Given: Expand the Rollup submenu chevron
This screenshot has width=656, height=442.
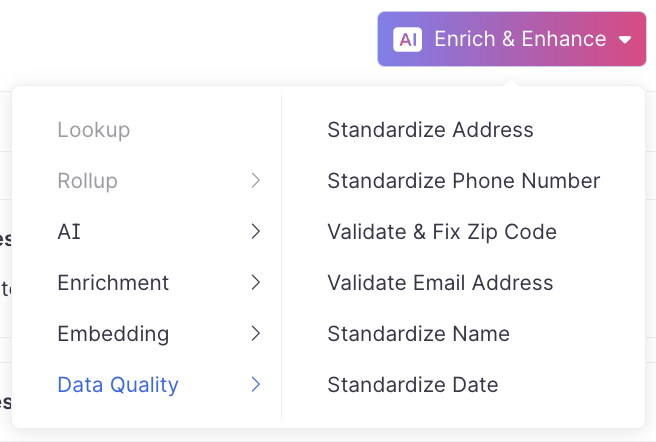Looking at the screenshot, I should pos(256,181).
